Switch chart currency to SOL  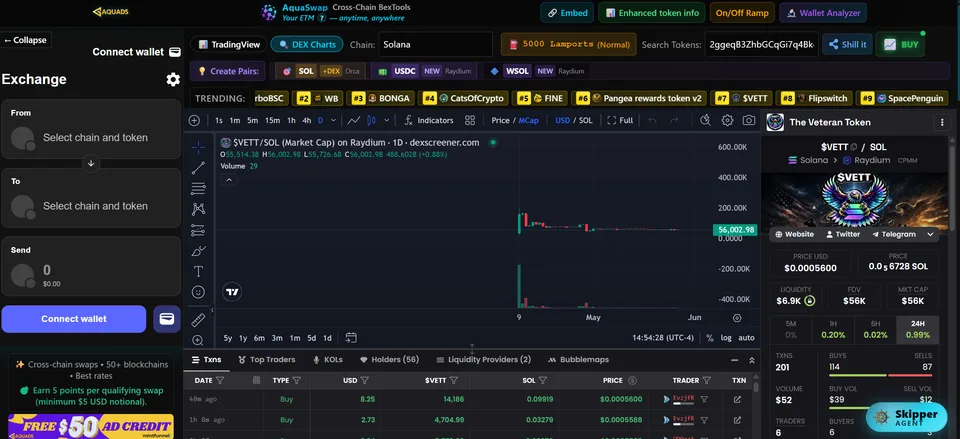586,121
